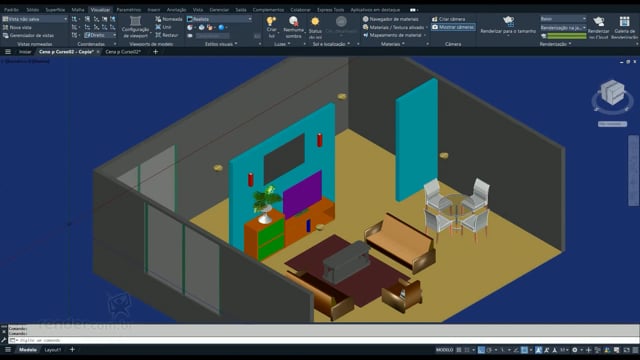Screen dimensions: 640x360
Task: Click the Nova vista tool
Action: [17, 27]
